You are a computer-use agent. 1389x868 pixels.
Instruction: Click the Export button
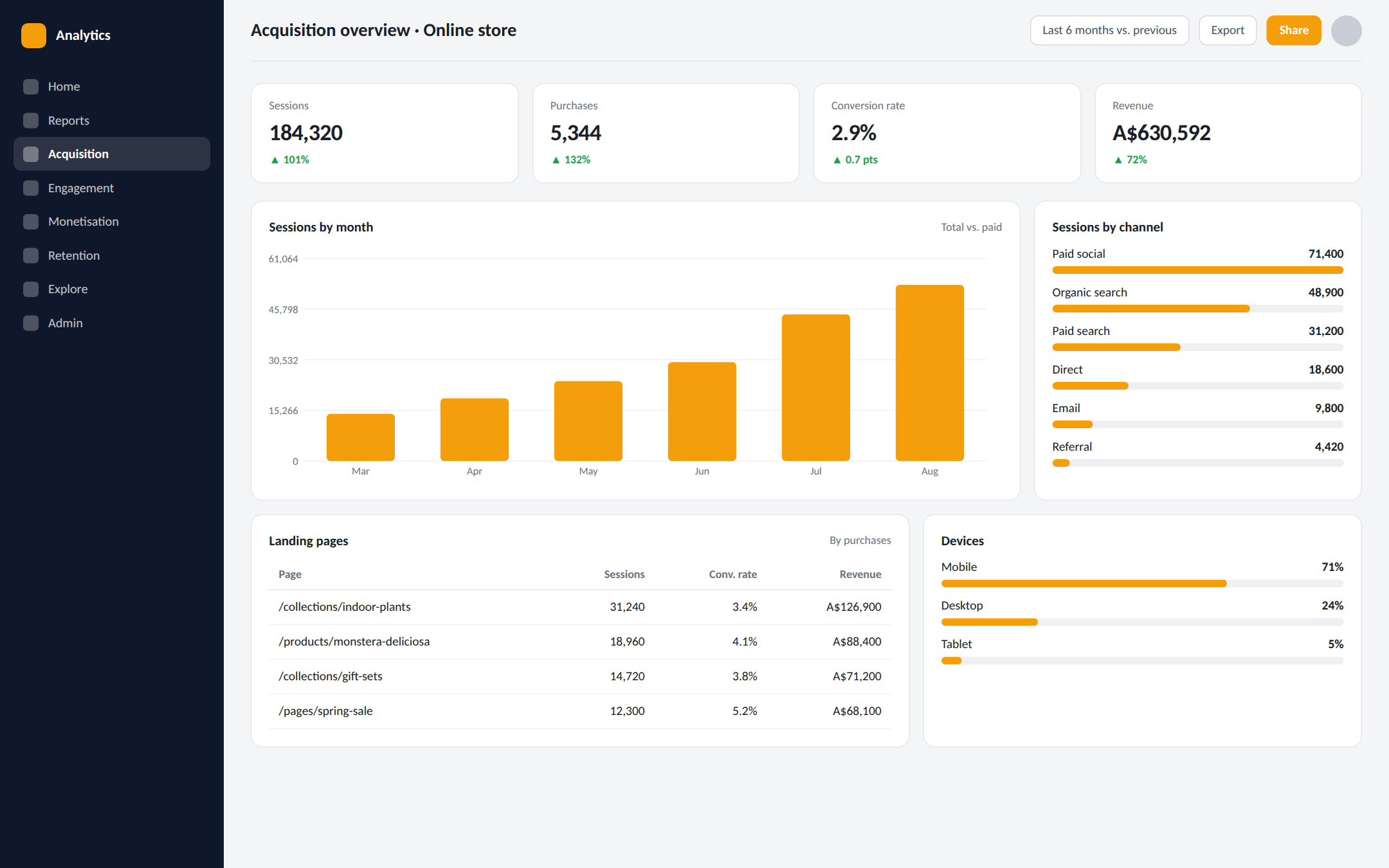1228,30
